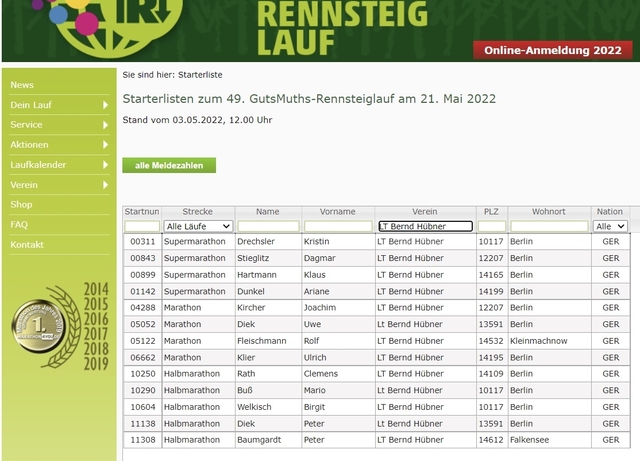
Task: Select the name Klier
Action: [246, 358]
